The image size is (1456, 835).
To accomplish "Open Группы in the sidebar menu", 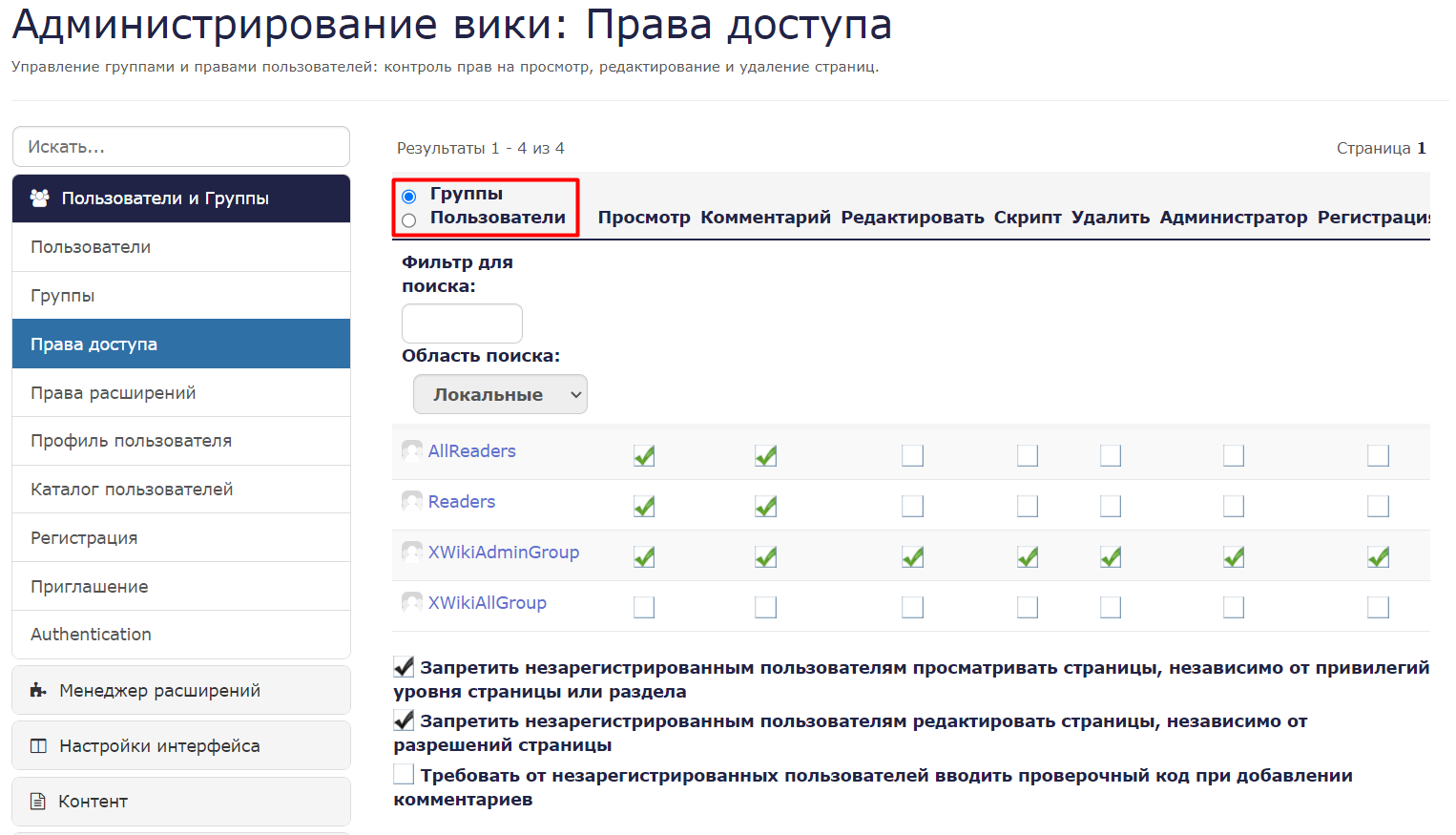I will (181, 296).
